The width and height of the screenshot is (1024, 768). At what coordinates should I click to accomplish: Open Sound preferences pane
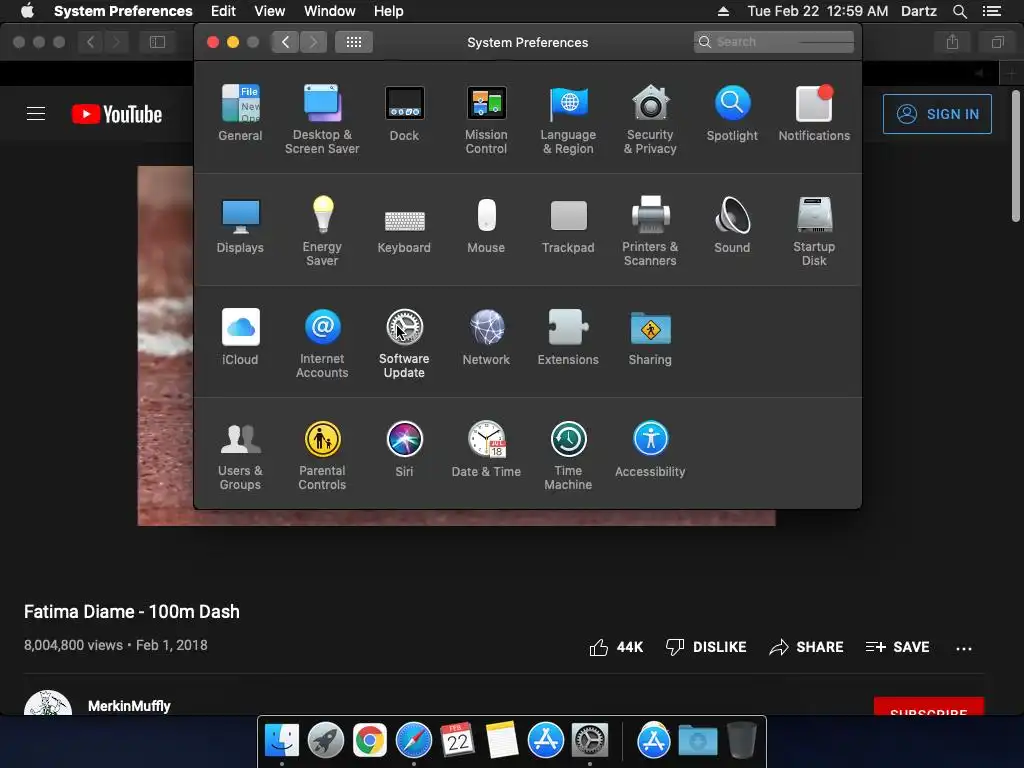(x=732, y=225)
